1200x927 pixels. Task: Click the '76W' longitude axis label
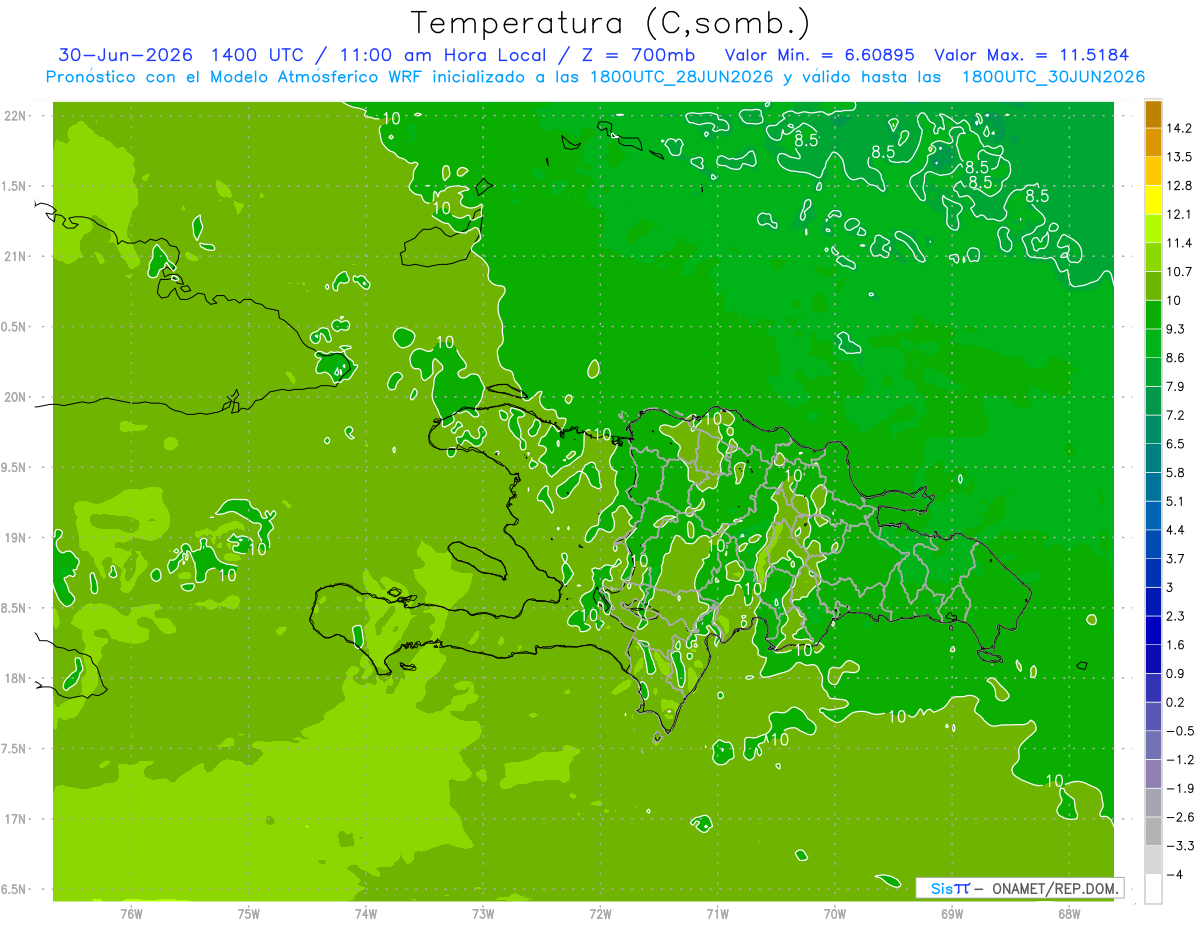point(131,914)
